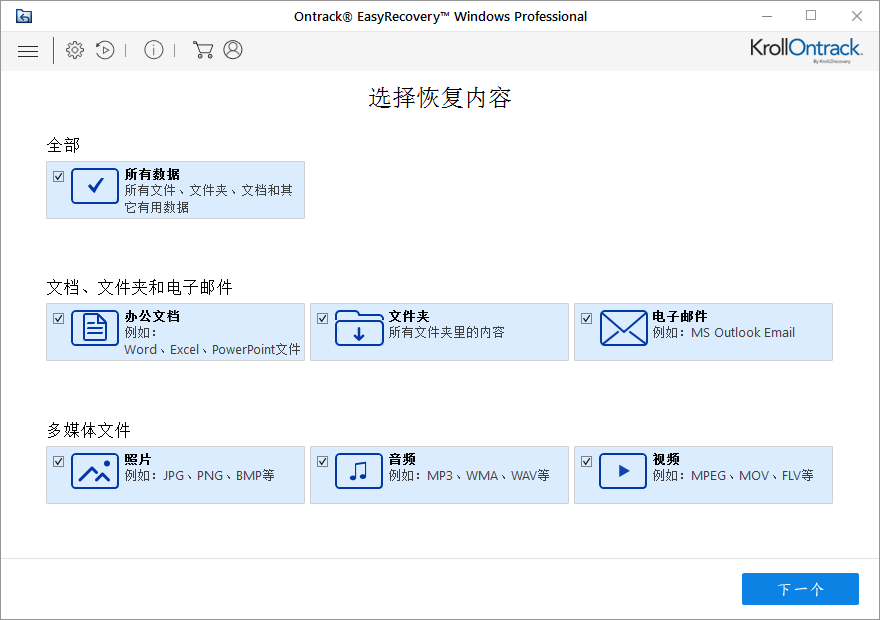This screenshot has width=880, height=620.
Task: Open the hamburger menu
Action: [x=28, y=50]
